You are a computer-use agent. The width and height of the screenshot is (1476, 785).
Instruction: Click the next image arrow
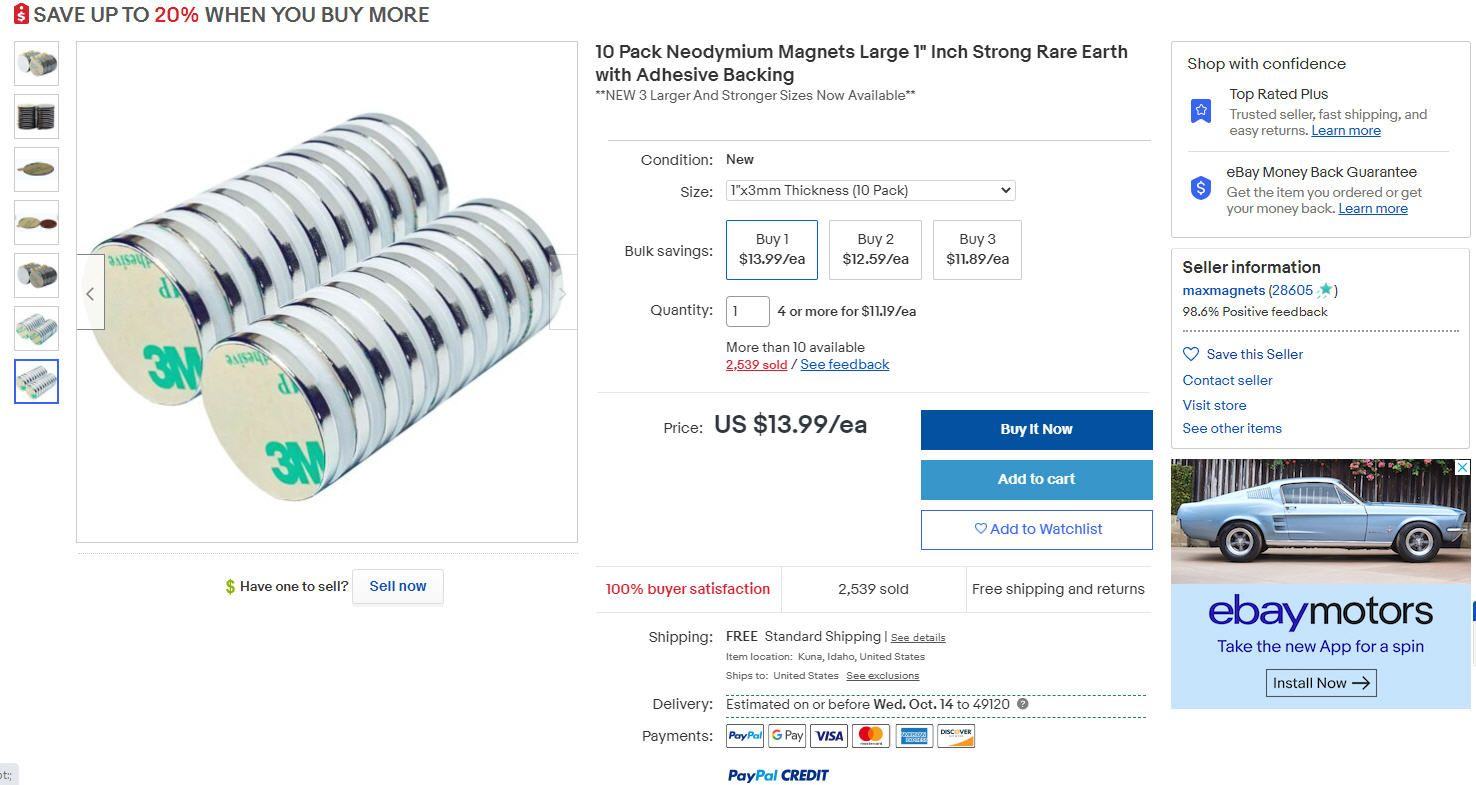[562, 293]
